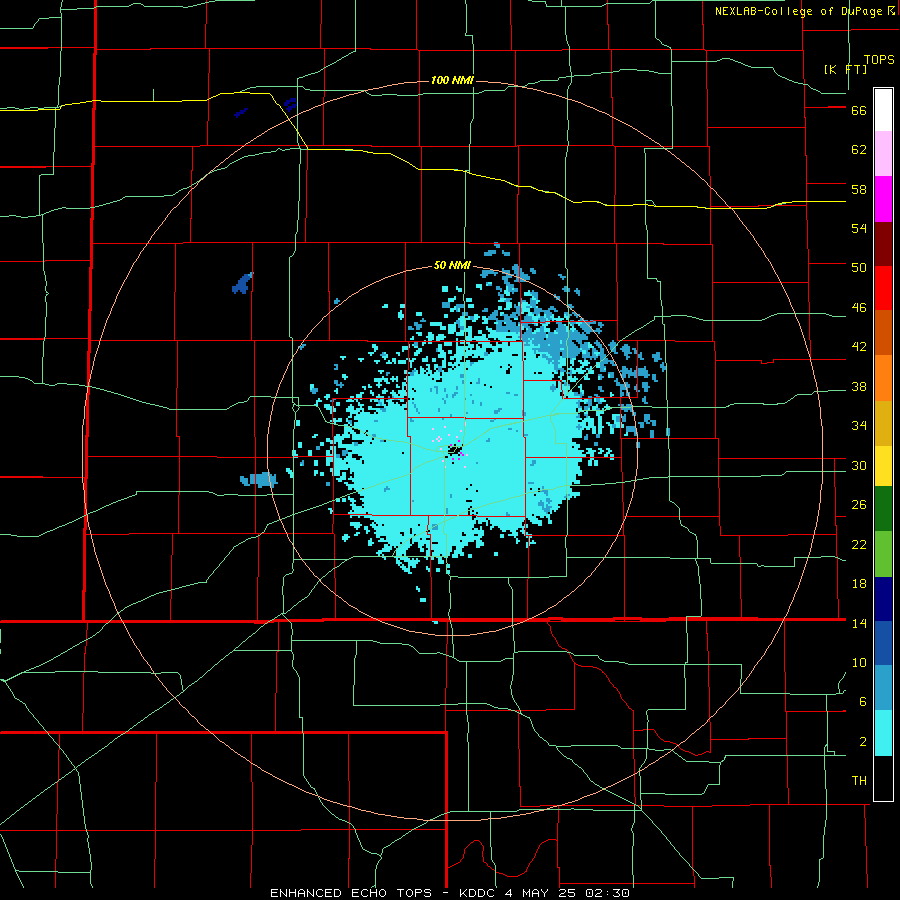900x900 pixels.
Task: Click the ENHANCED ECHO TOPS caption text
Action: pyautogui.click(x=351, y=893)
